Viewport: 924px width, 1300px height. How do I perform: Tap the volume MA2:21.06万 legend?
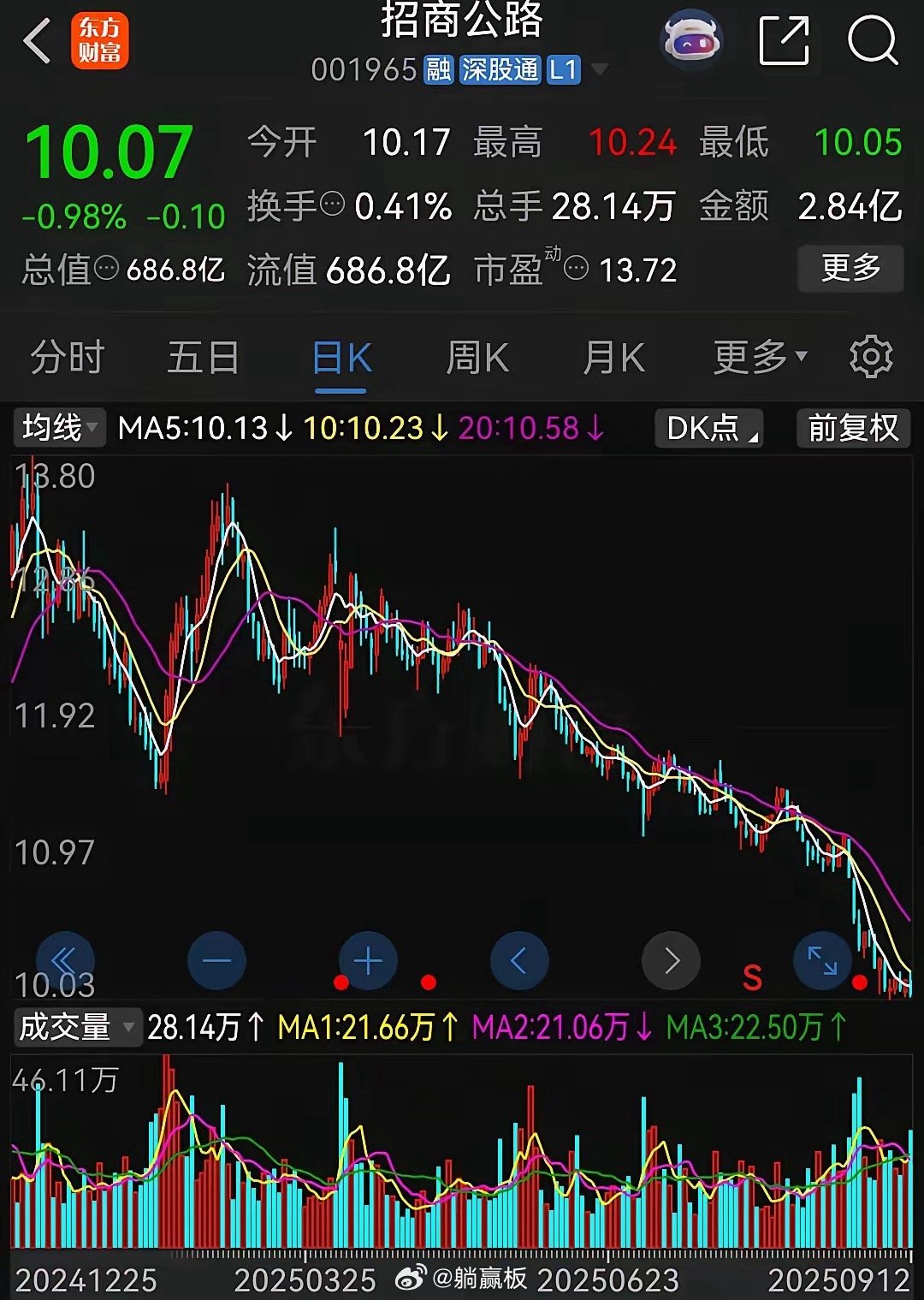click(x=562, y=1027)
